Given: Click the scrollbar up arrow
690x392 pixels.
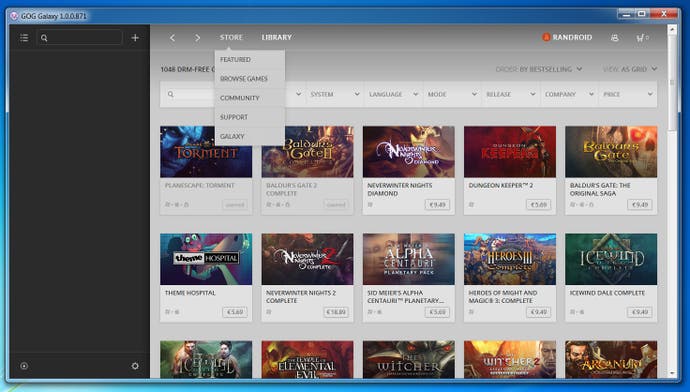Looking at the screenshot, I should click(x=672, y=29).
